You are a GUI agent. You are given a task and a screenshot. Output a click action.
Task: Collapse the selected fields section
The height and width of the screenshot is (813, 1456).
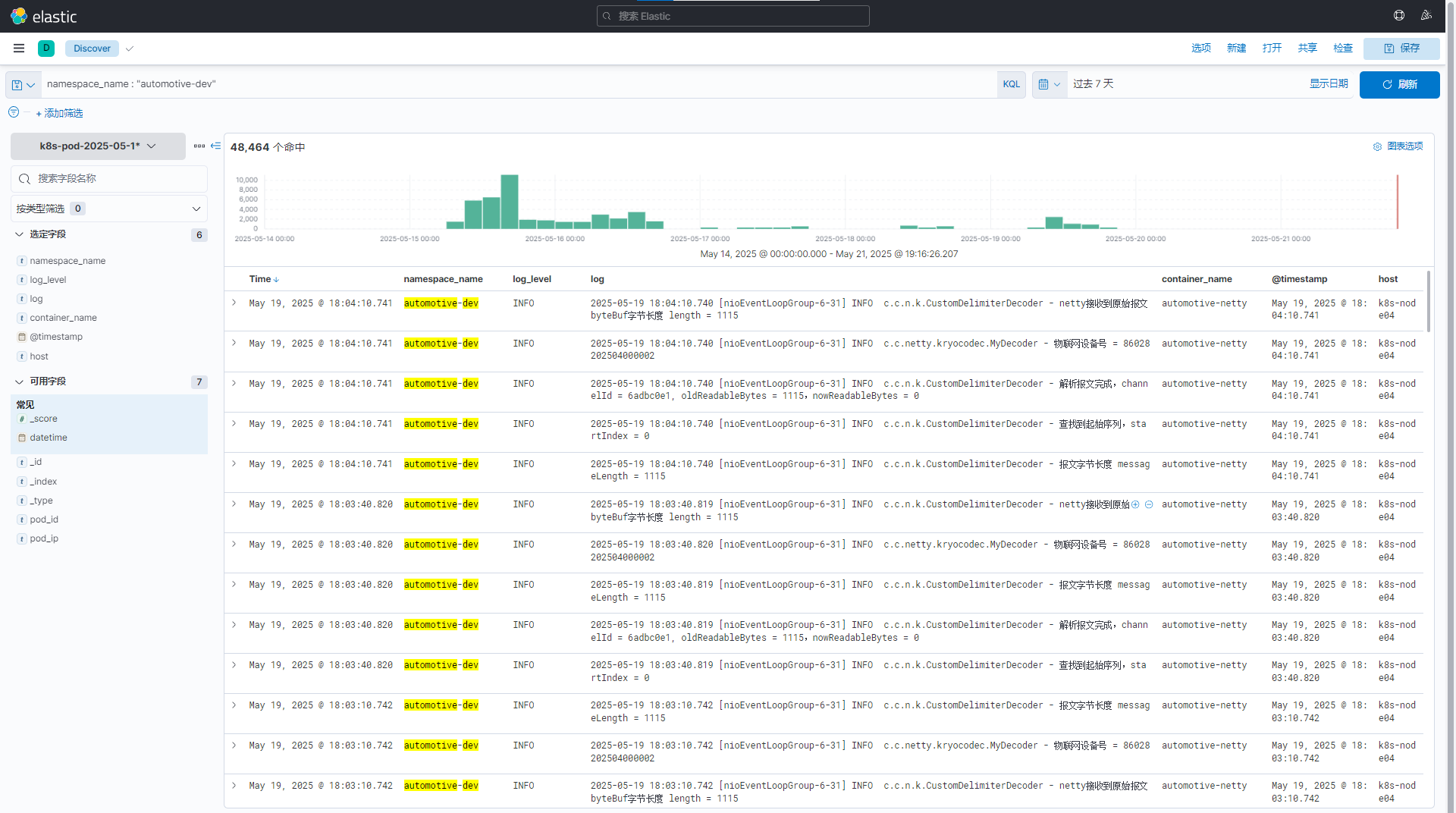click(19, 234)
